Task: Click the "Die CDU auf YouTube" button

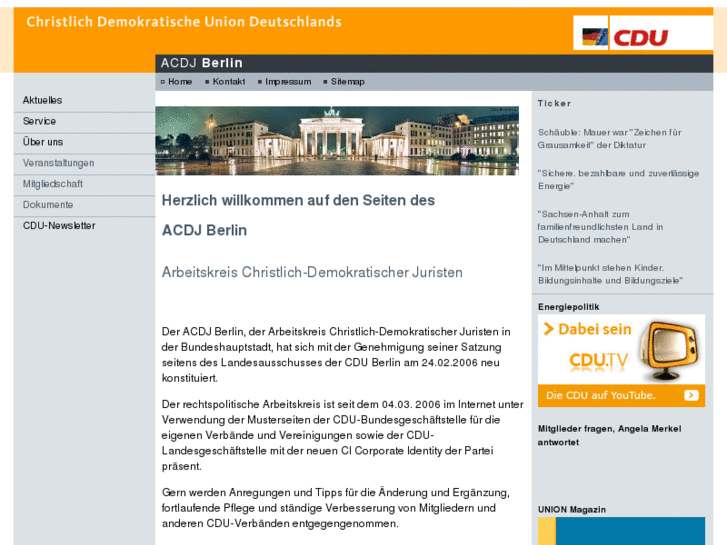Action: [621, 395]
